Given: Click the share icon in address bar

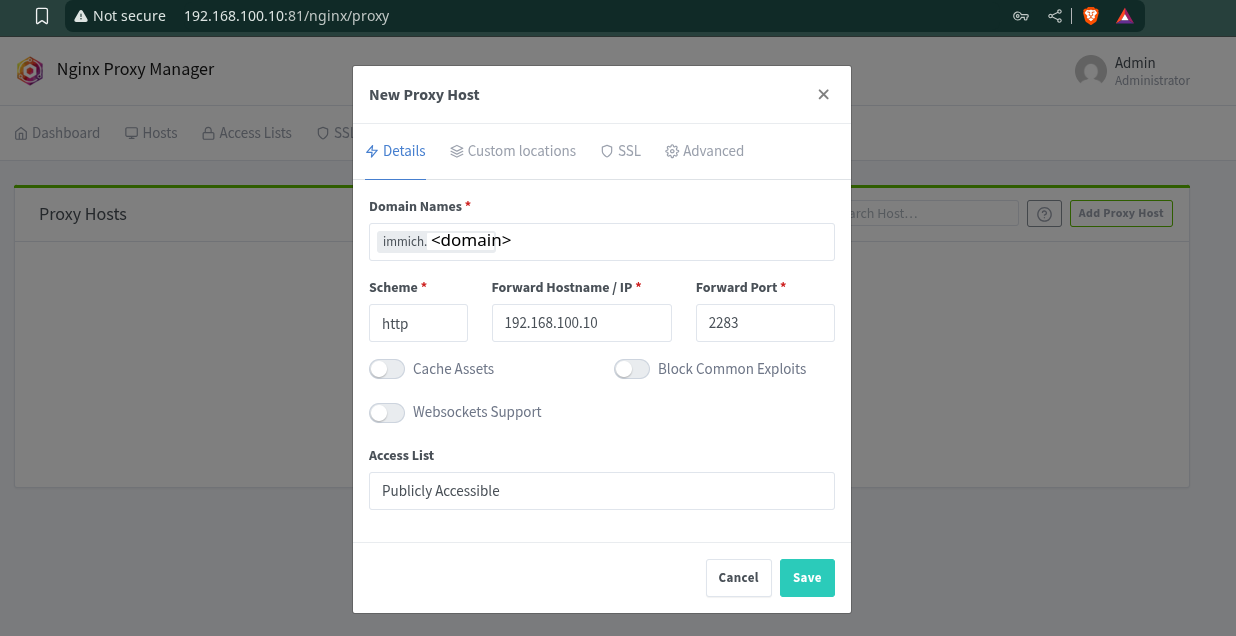Looking at the screenshot, I should pos(1055,16).
